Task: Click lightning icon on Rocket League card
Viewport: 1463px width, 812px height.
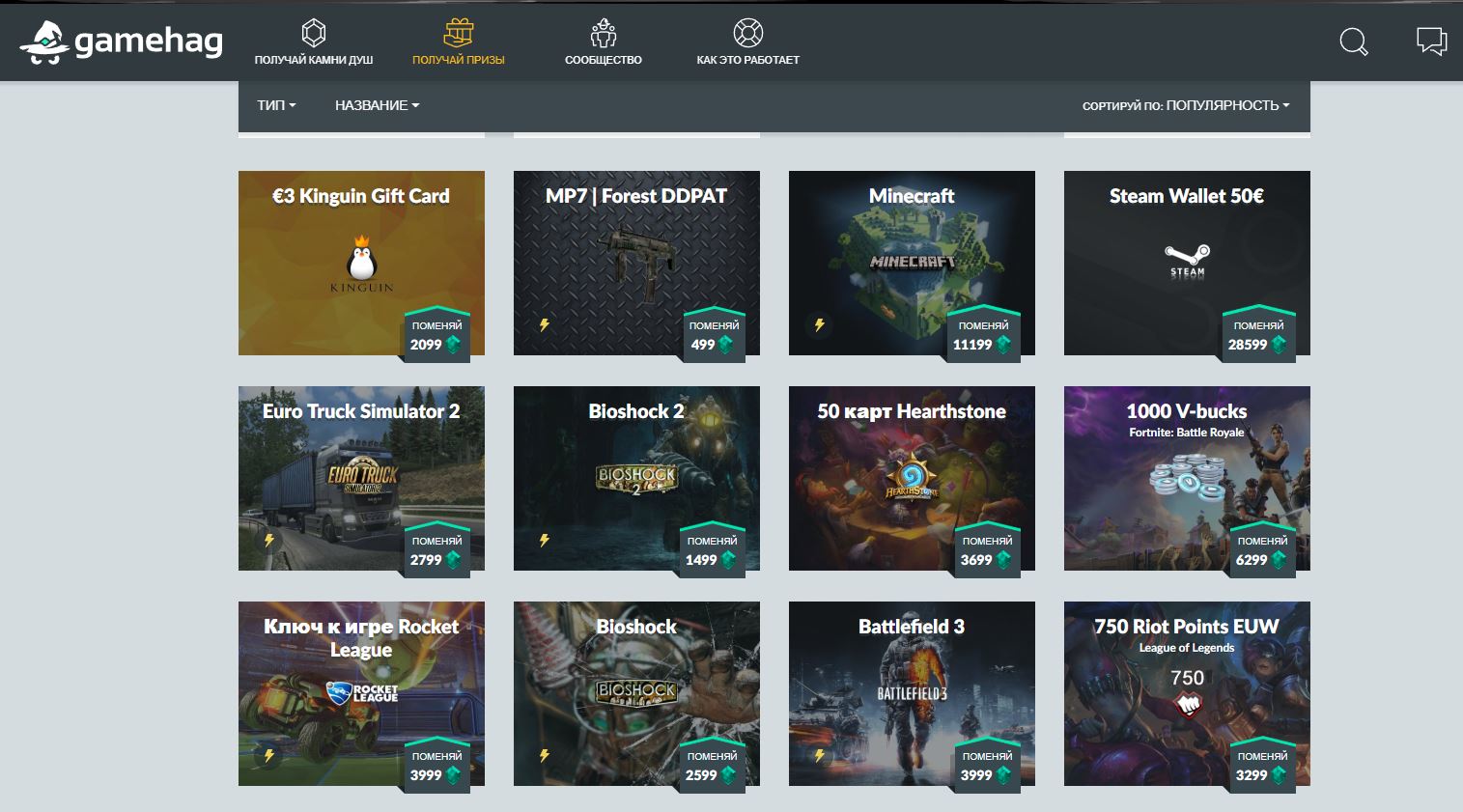Action: [269, 756]
